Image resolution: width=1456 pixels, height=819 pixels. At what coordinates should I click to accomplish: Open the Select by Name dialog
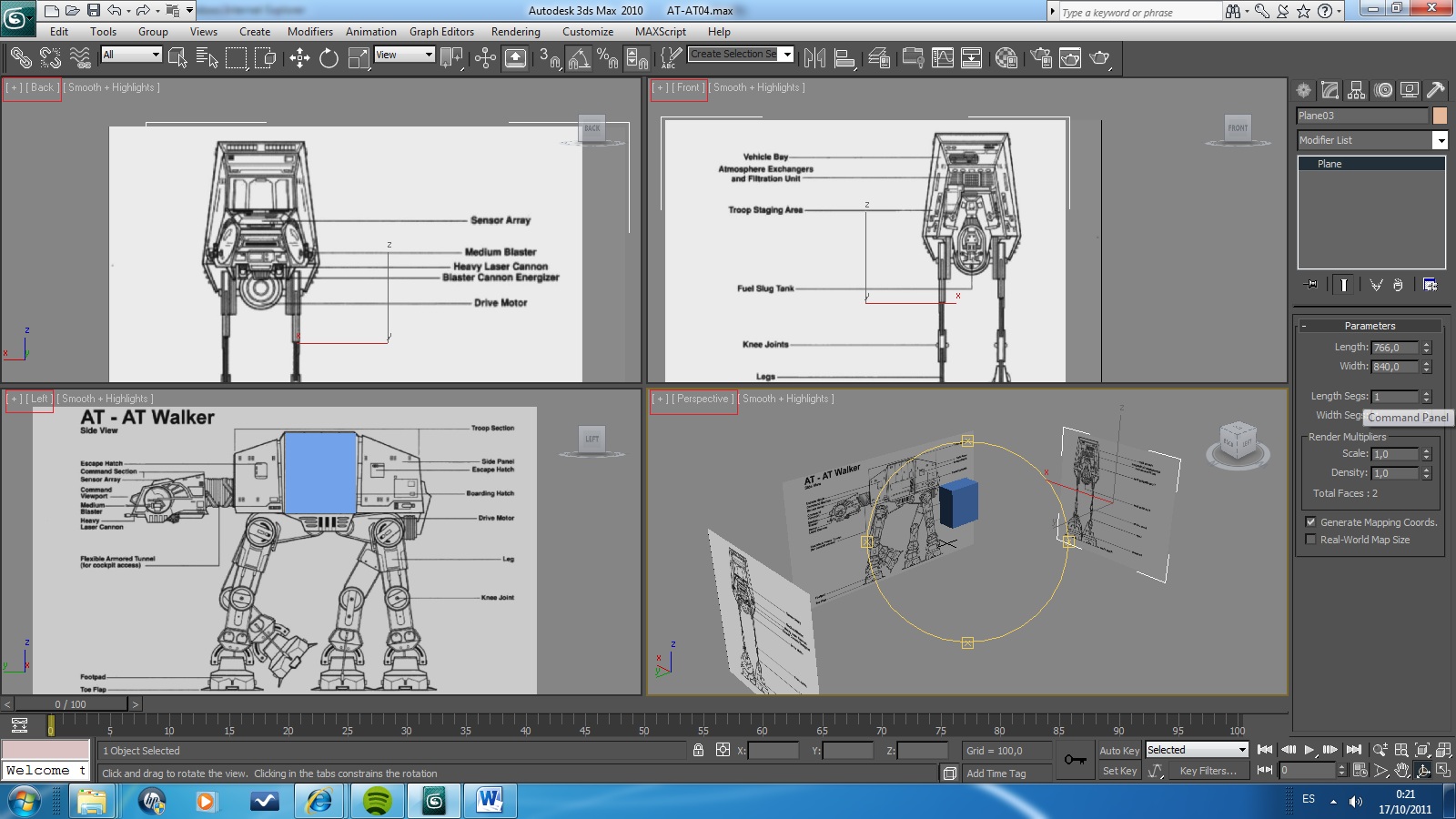[207, 58]
